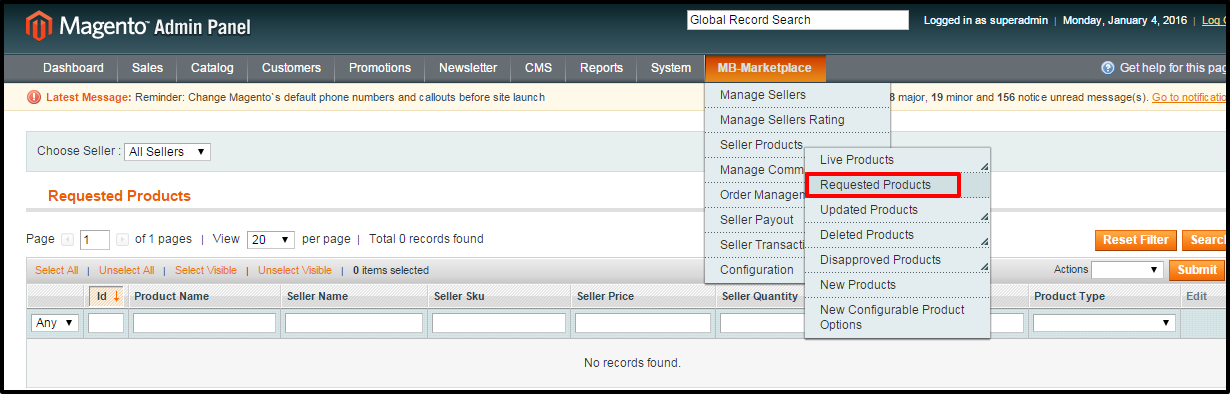The image size is (1230, 394).
Task: Open the Reports menu
Action: [x=601, y=68]
